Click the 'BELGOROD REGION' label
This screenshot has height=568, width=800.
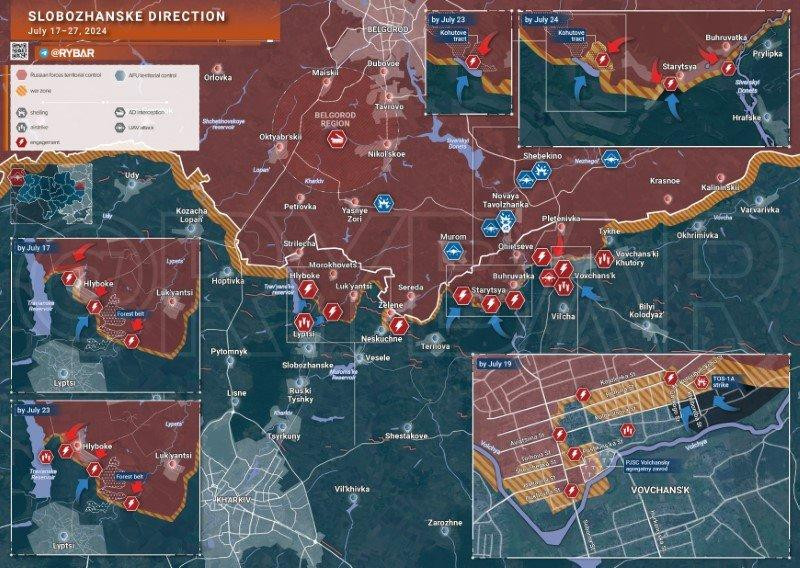(335, 119)
